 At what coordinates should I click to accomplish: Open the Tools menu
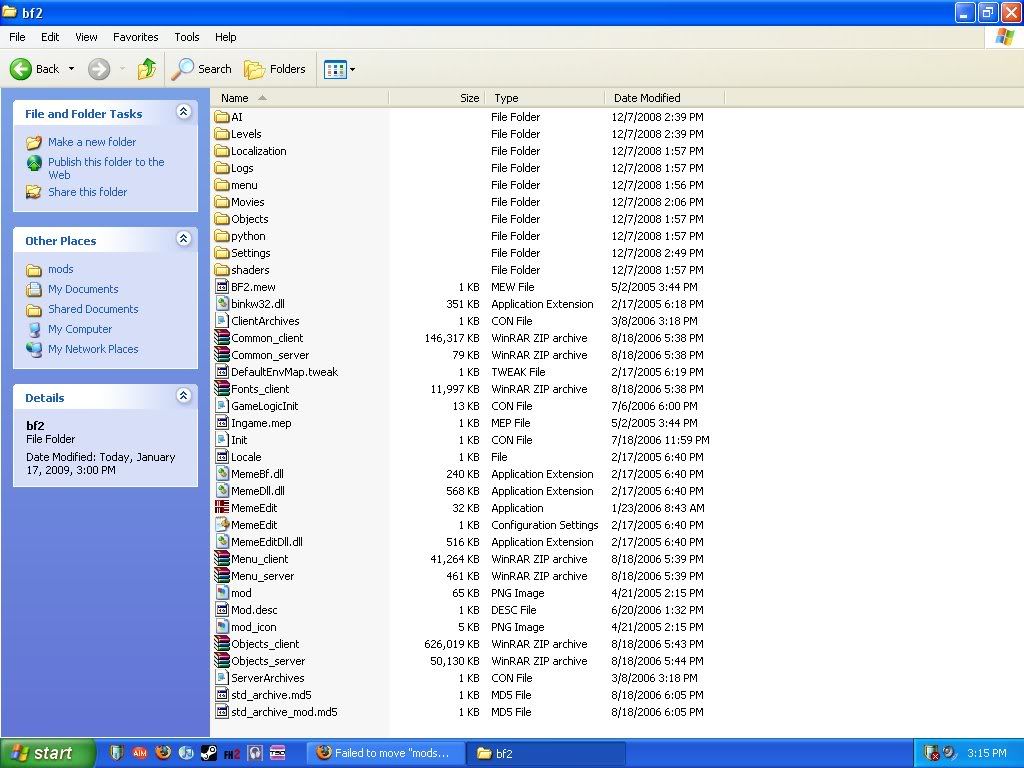(187, 37)
